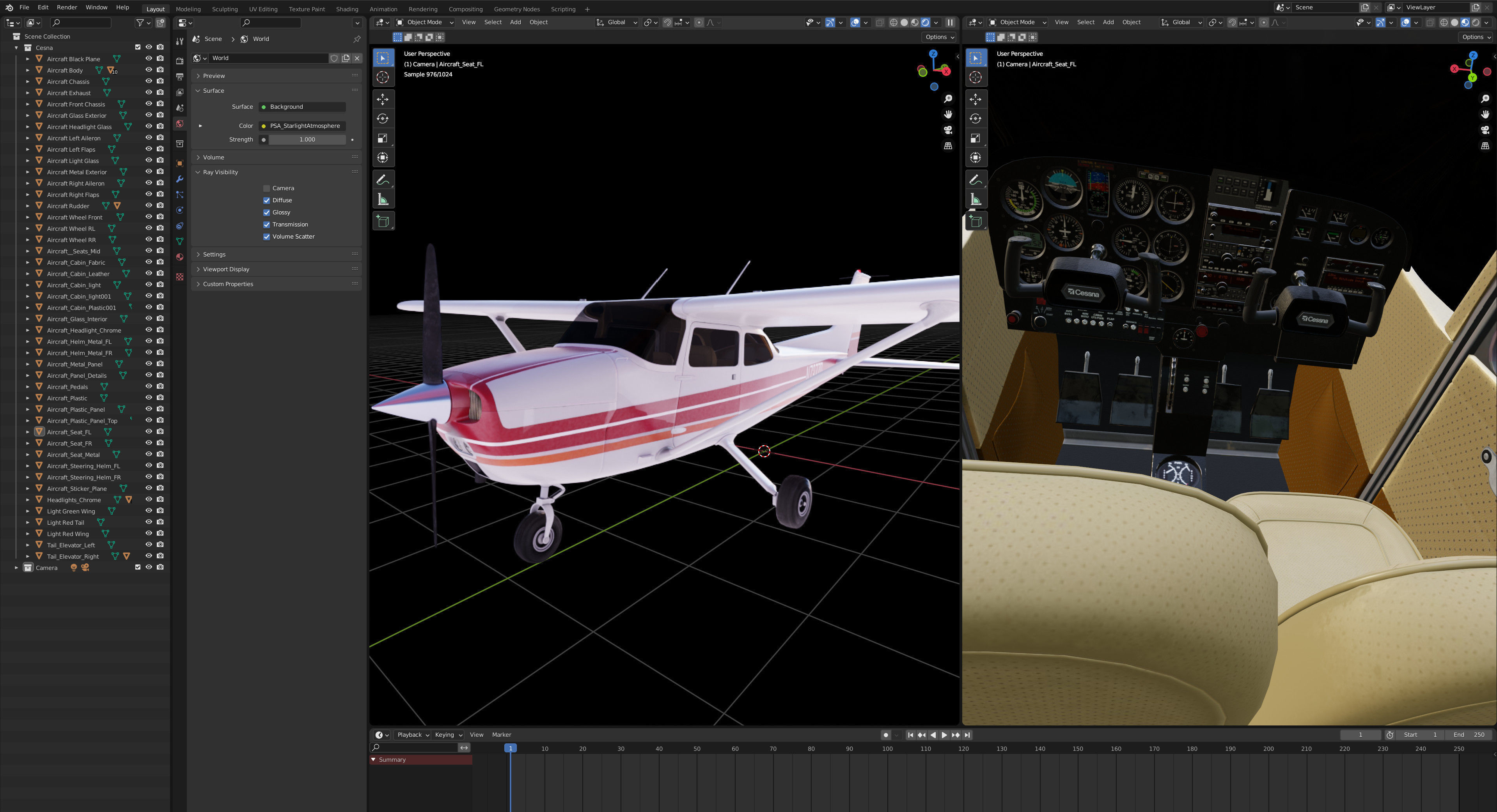
Task: Toggle camera view icon in left viewport
Action: (x=948, y=130)
